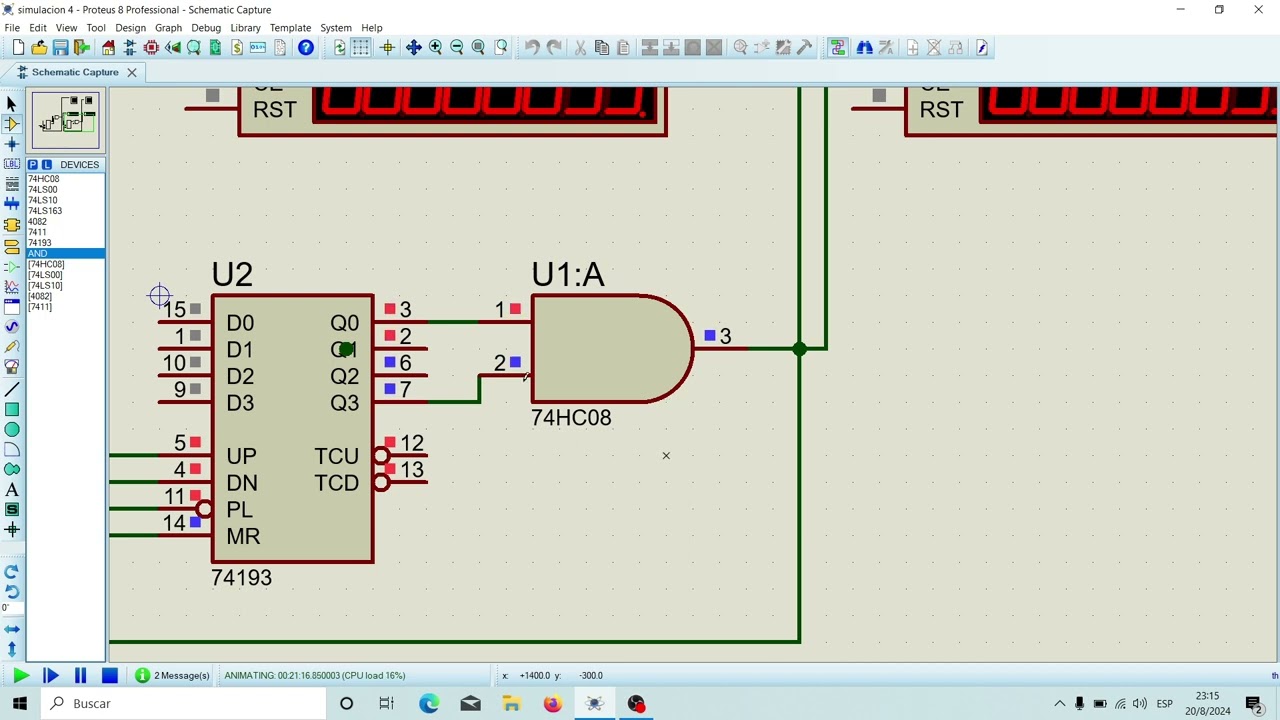Click the Redraw Display icon
This screenshot has width=1280, height=720.
(x=340, y=47)
